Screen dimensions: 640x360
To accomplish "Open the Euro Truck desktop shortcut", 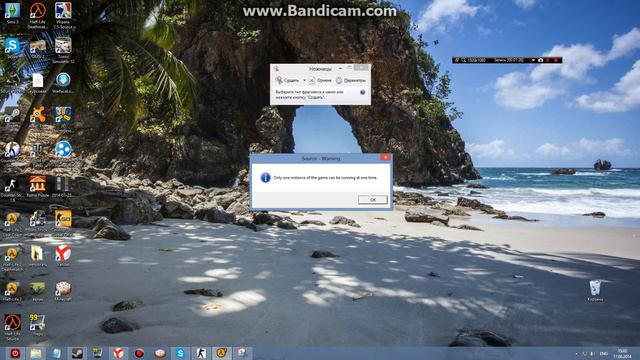I will (x=38, y=220).
